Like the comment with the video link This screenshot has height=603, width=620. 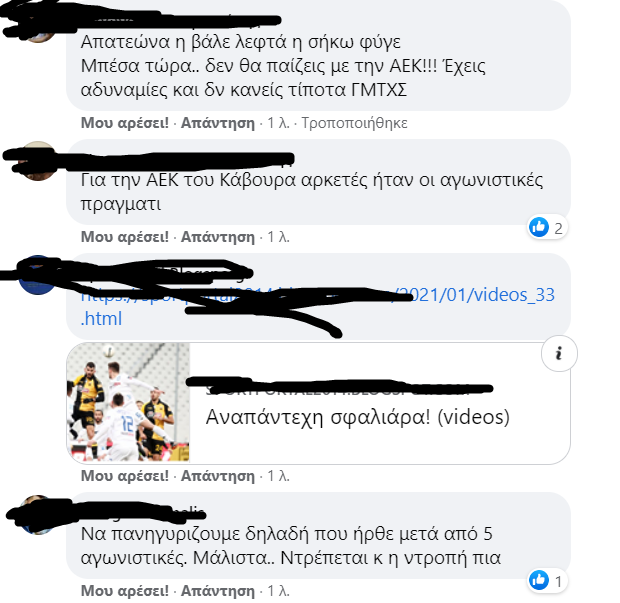[125, 476]
